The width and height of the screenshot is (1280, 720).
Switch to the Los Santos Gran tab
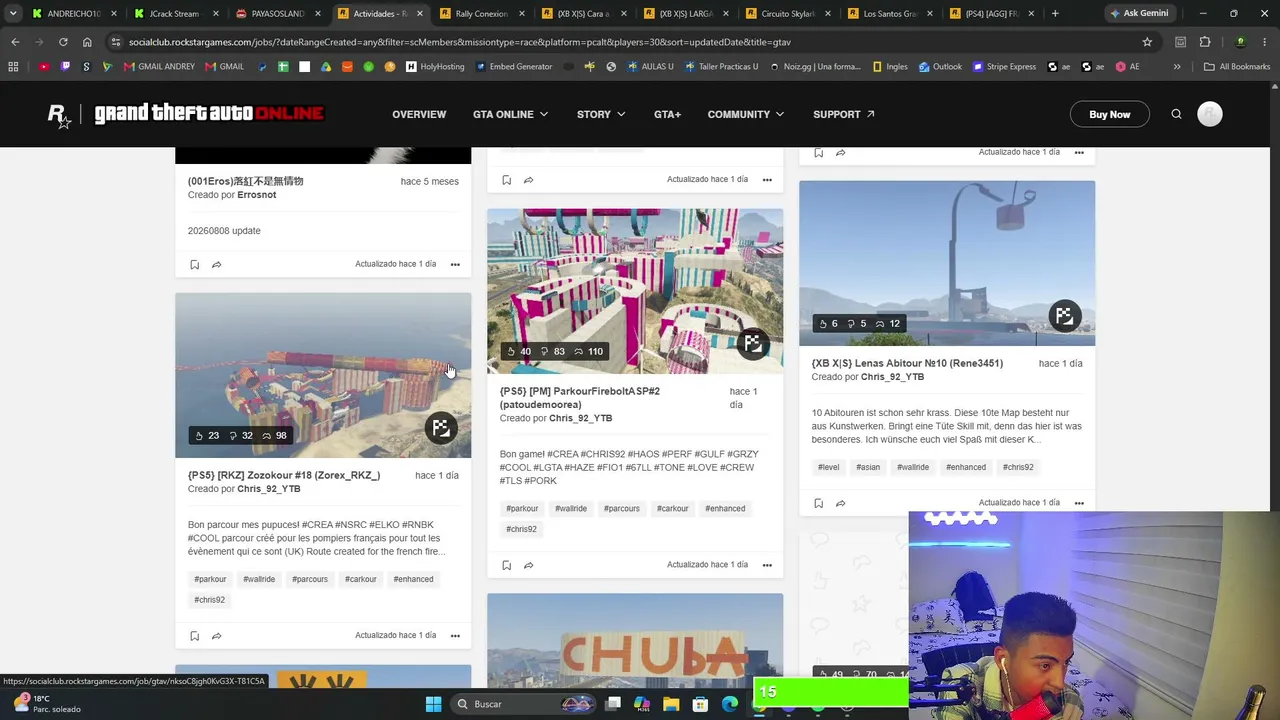click(x=889, y=14)
